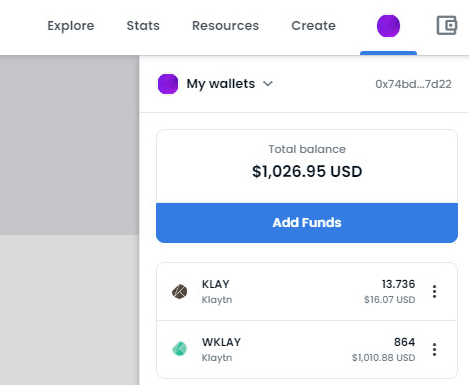The image size is (469, 385).
Task: Click the purple profile avatar in navbar
Action: (x=388, y=26)
